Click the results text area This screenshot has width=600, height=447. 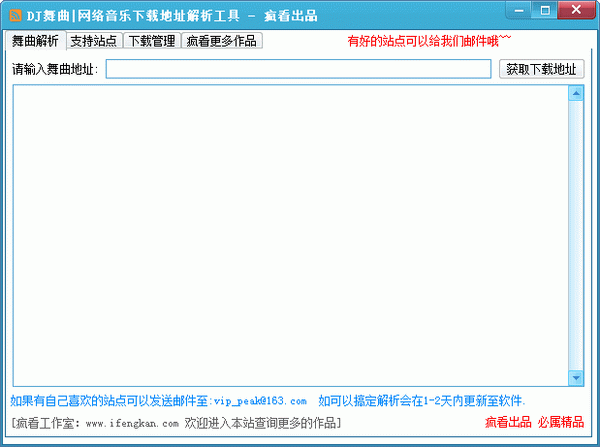[x=290, y=235]
